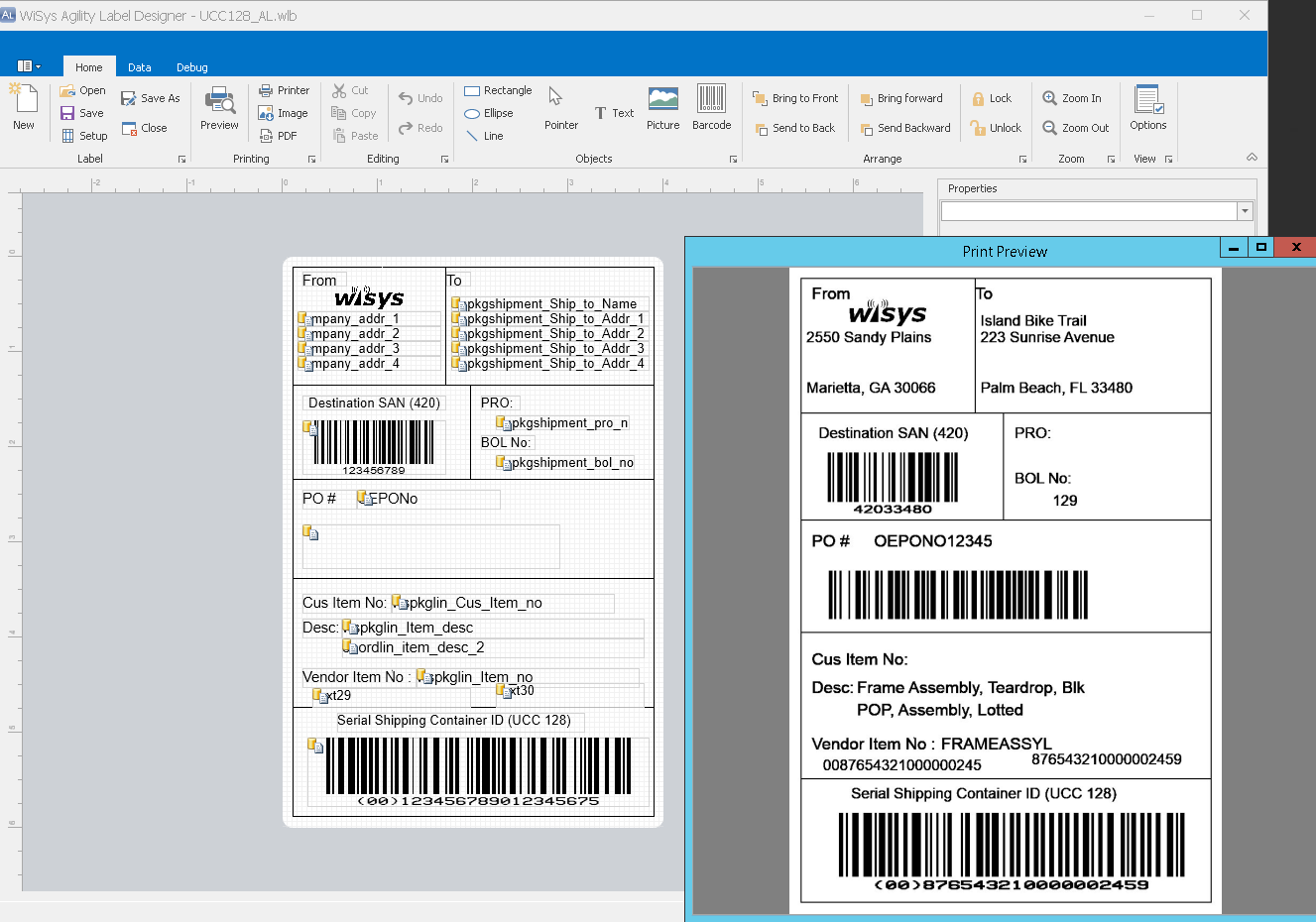Image resolution: width=1316 pixels, height=922 pixels.
Task: Switch to the Data tab
Action: [x=139, y=67]
